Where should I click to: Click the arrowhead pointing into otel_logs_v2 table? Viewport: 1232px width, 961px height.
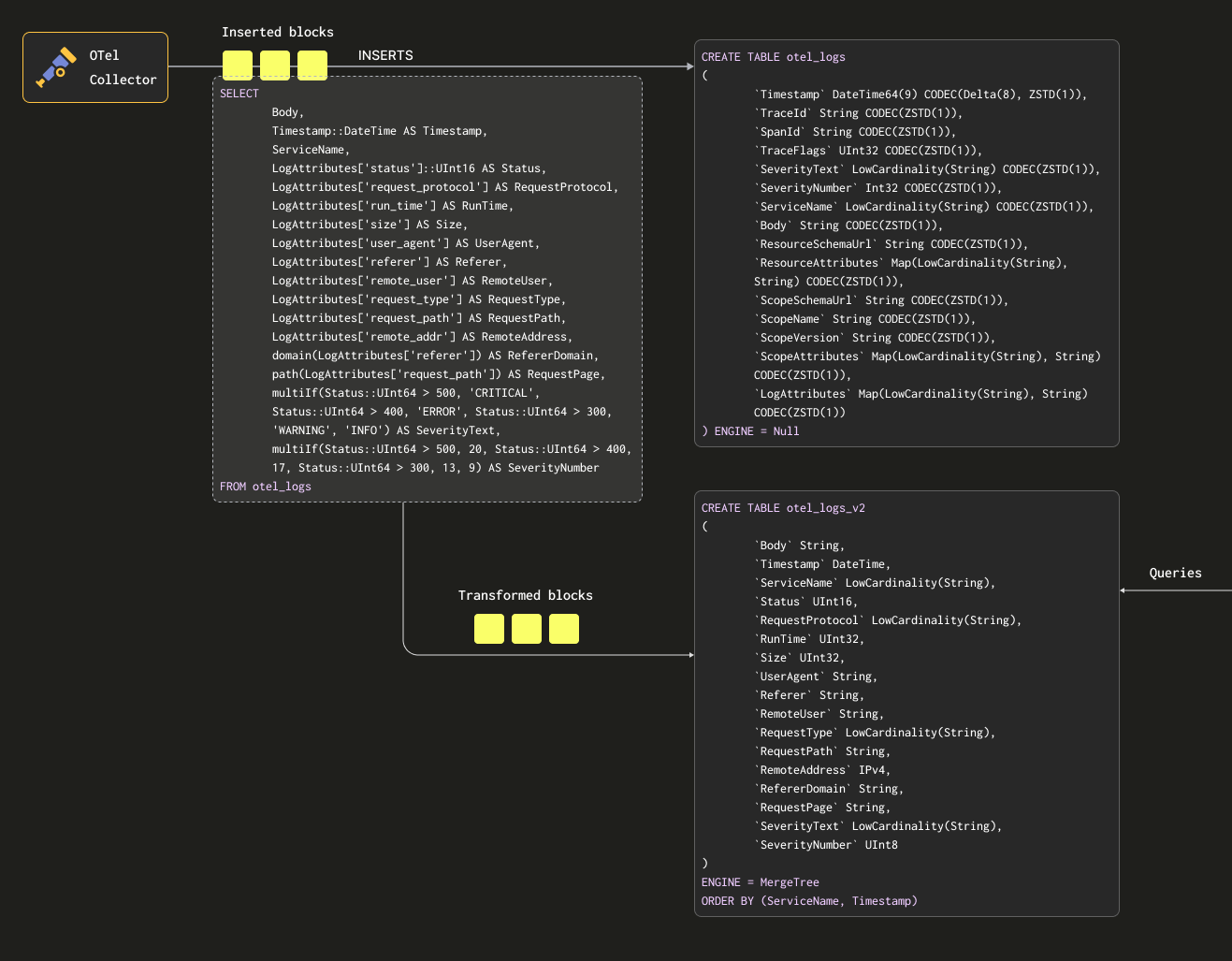pyautogui.click(x=690, y=655)
